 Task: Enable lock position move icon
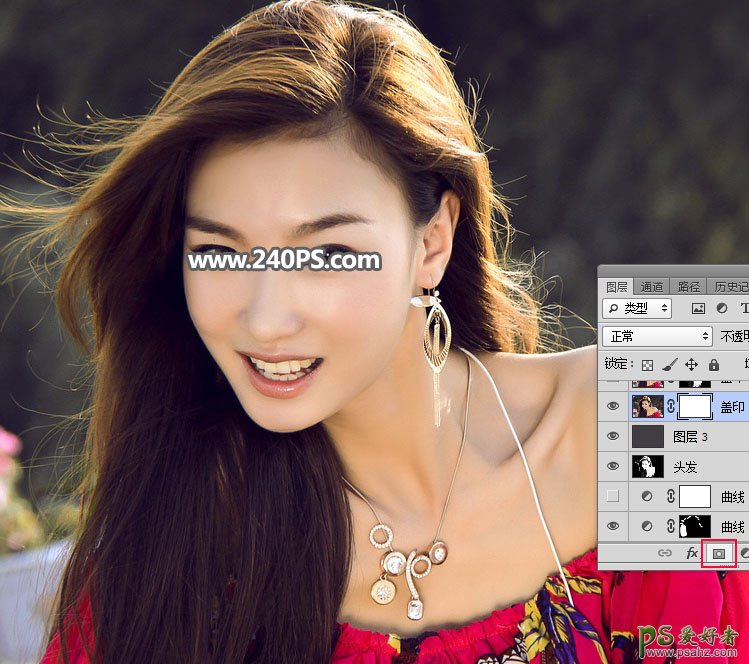point(691,365)
